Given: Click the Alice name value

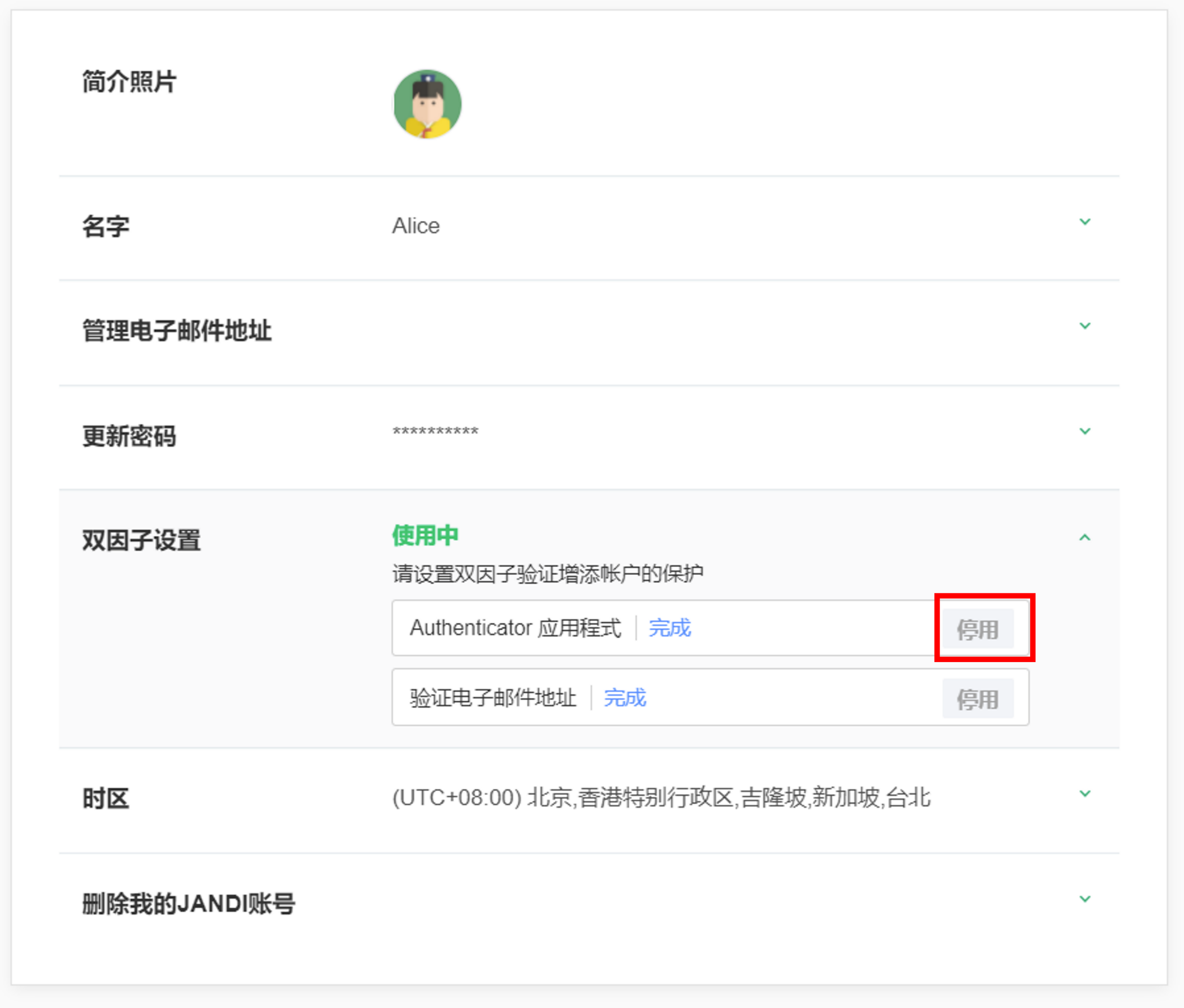Looking at the screenshot, I should pos(415,226).
